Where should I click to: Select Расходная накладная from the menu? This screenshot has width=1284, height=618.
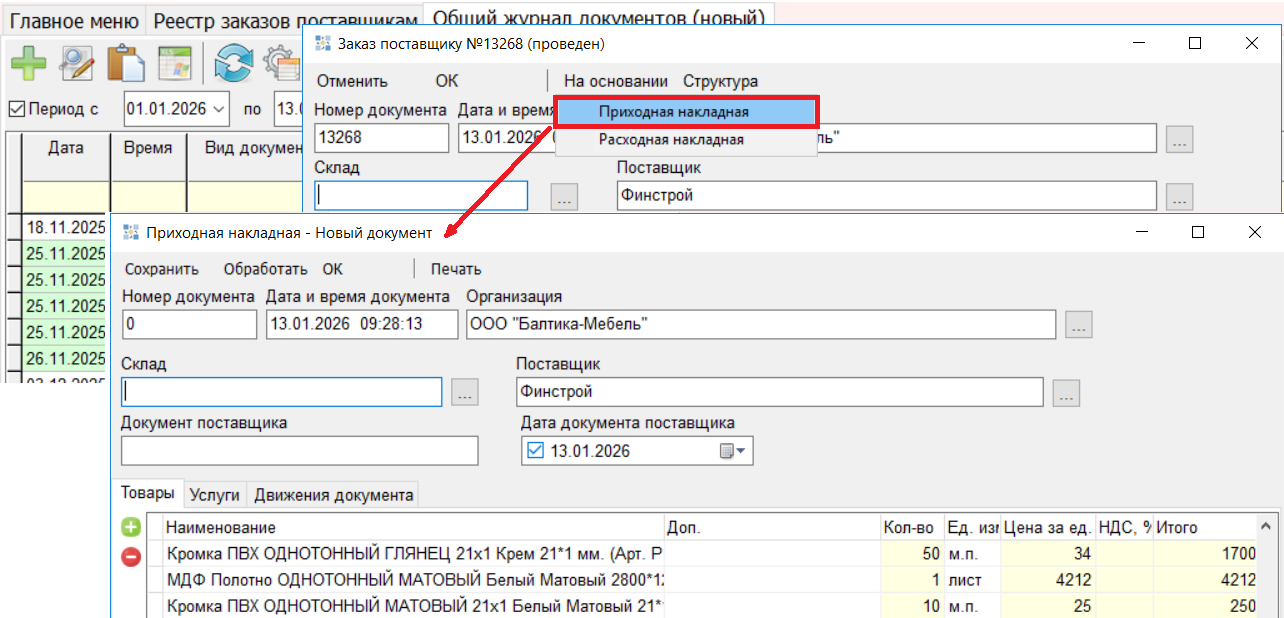point(671,140)
